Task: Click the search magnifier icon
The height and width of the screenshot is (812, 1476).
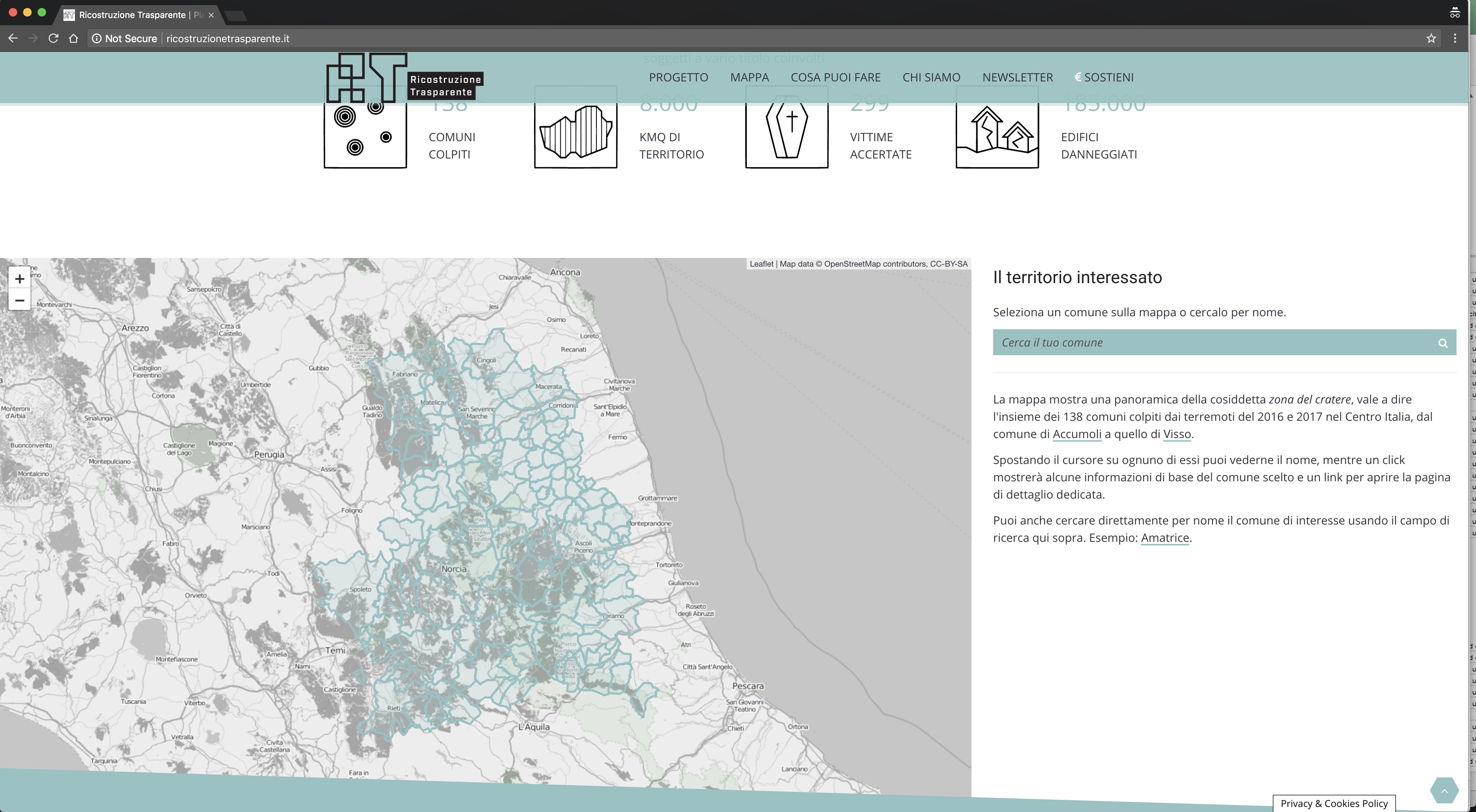Action: coord(1443,343)
